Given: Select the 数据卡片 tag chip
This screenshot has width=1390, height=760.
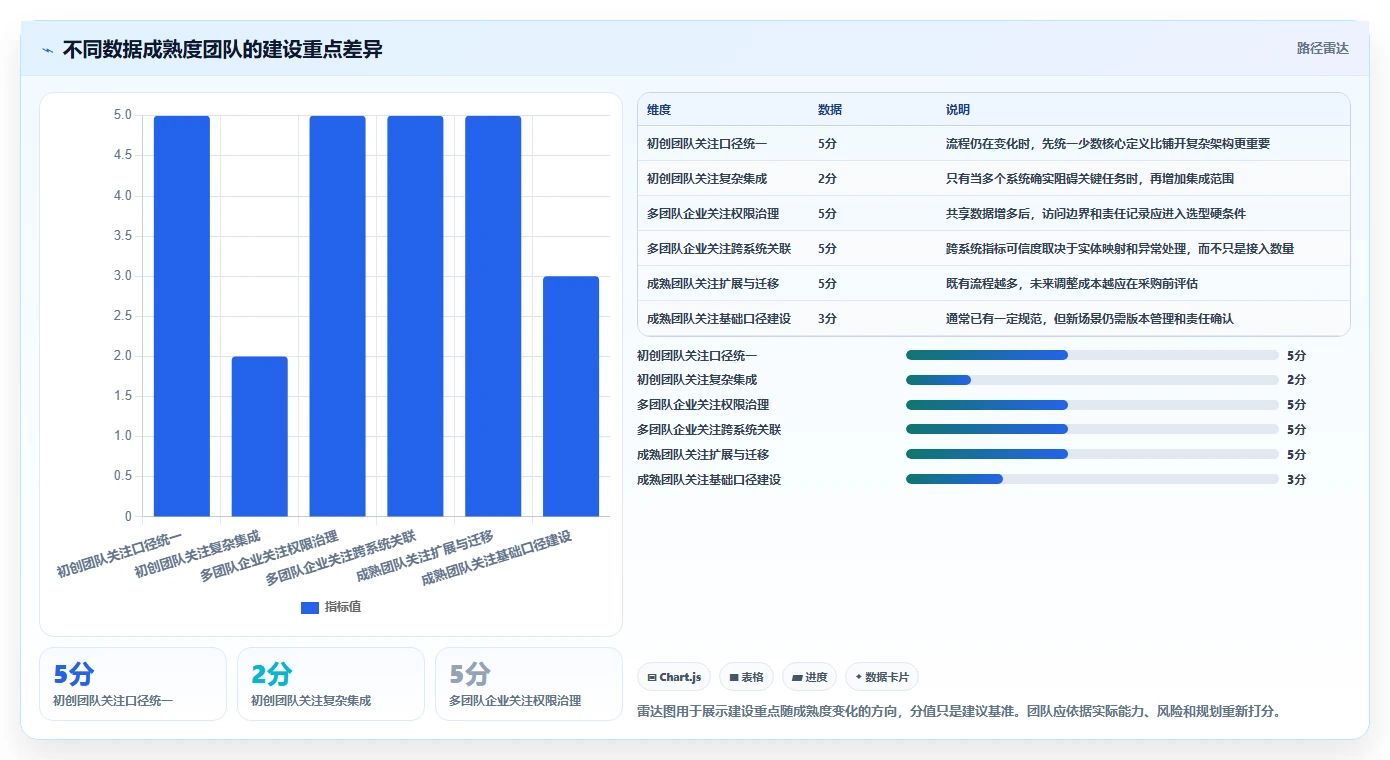Looking at the screenshot, I should (881, 677).
